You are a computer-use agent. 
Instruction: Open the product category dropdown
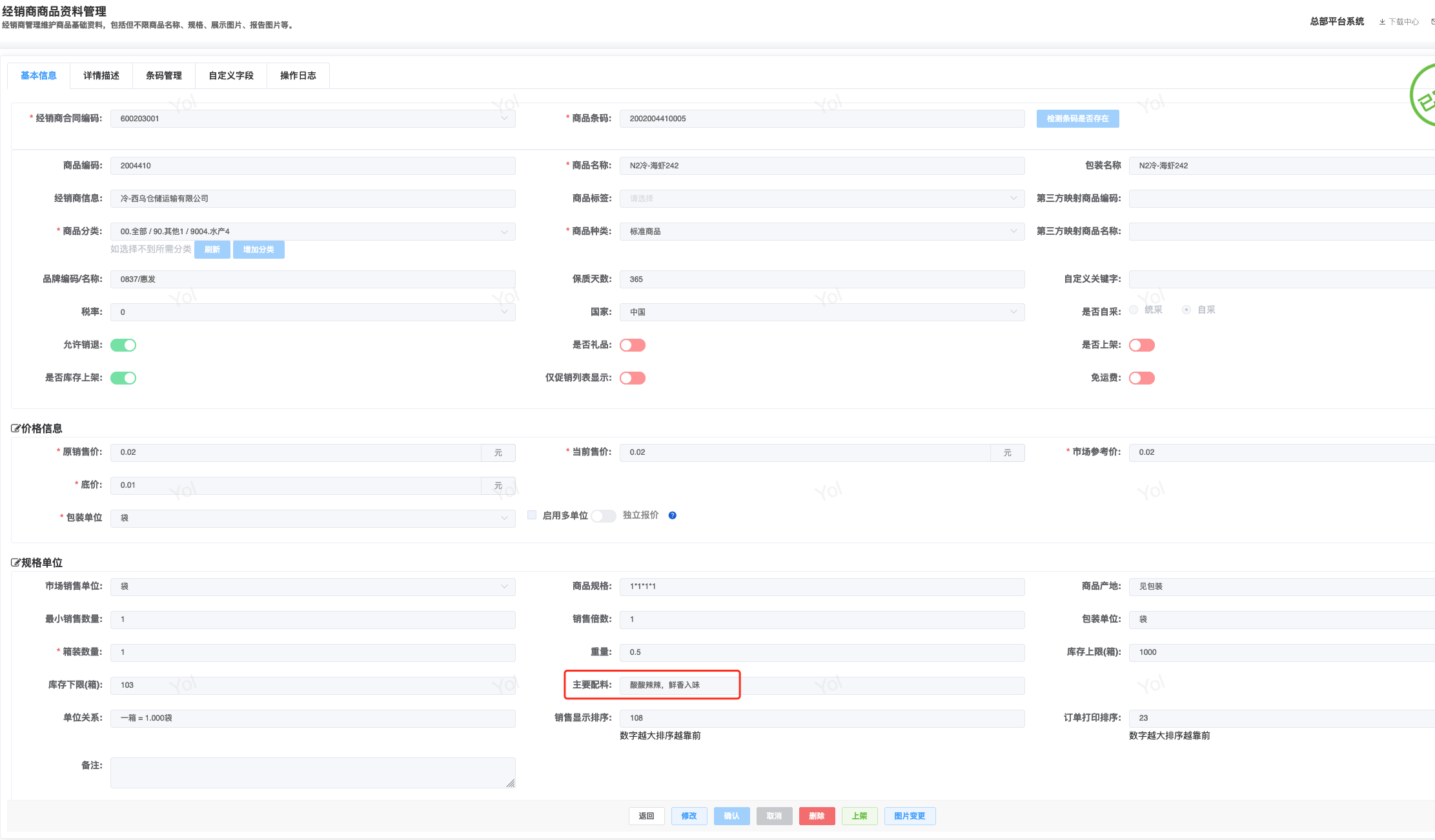[x=312, y=232]
